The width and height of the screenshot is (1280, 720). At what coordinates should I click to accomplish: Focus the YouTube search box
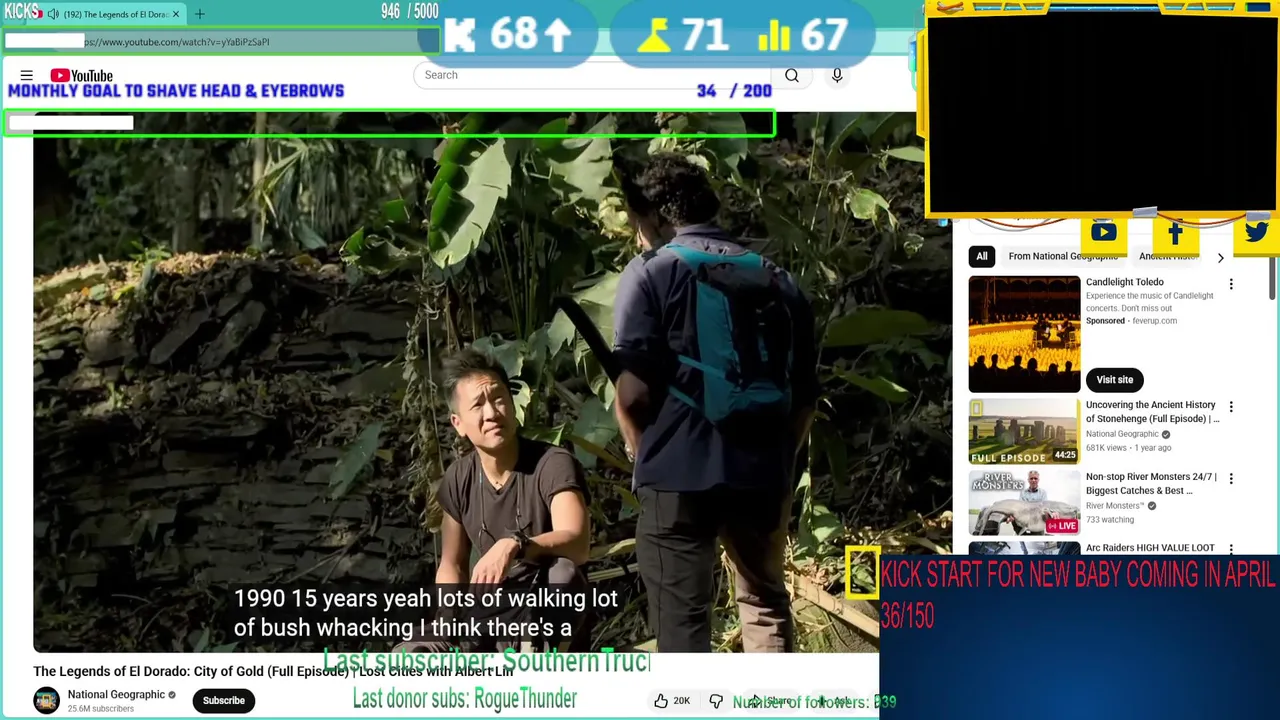[x=593, y=75]
